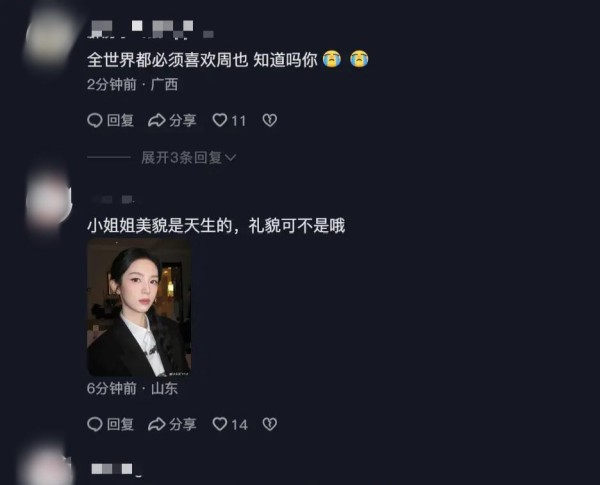Click the reply bubble icon on the 山东 comment
This screenshot has height=485, width=600.
point(95,424)
